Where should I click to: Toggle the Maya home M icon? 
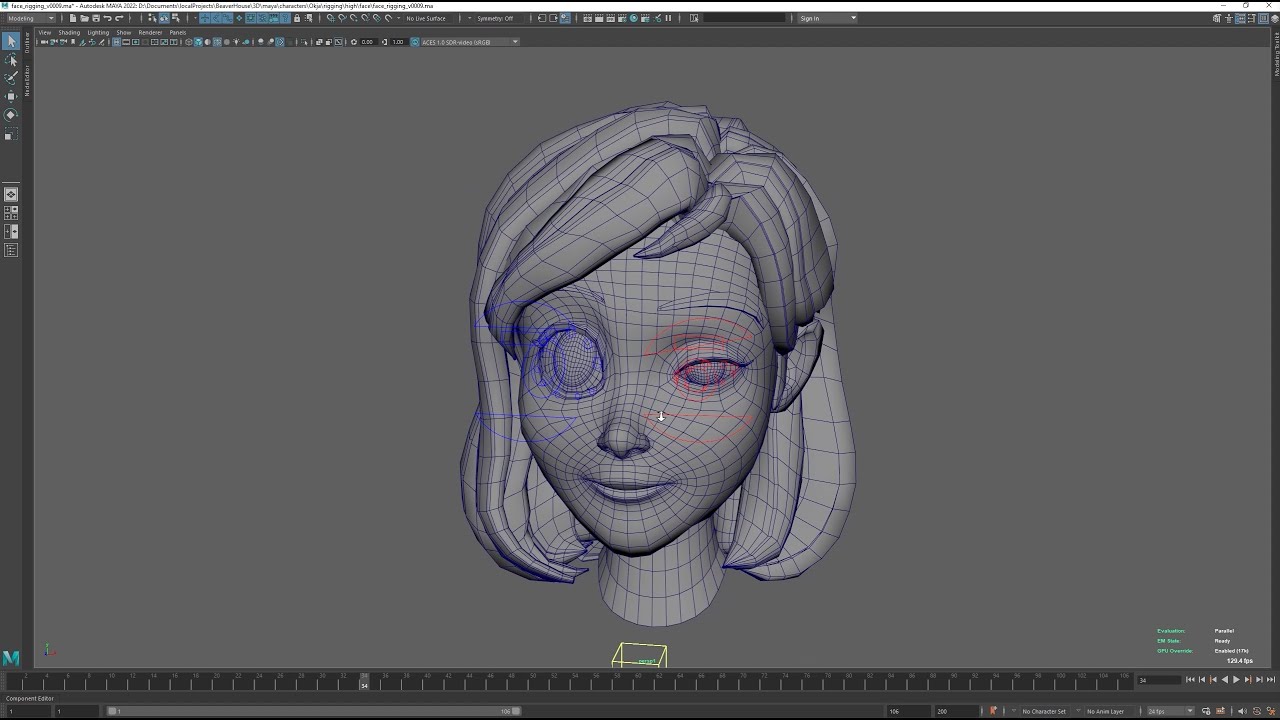(11, 658)
